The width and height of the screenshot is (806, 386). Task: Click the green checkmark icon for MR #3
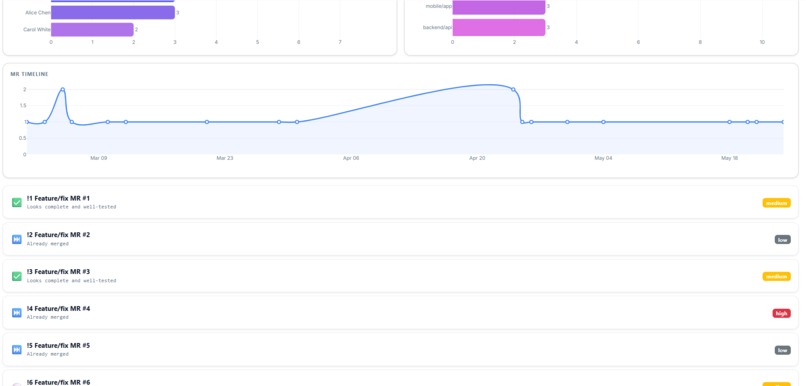pyautogui.click(x=16, y=276)
